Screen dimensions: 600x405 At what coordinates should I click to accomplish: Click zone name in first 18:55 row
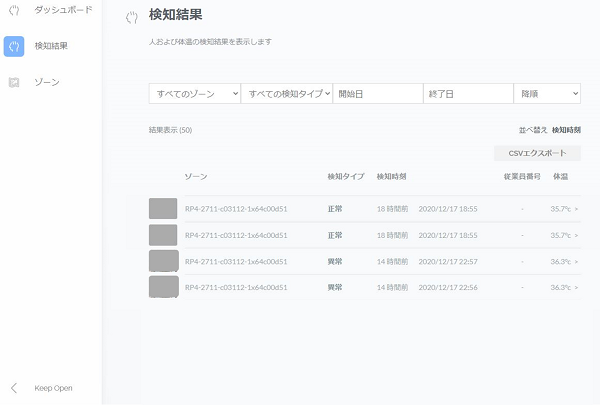coord(236,209)
